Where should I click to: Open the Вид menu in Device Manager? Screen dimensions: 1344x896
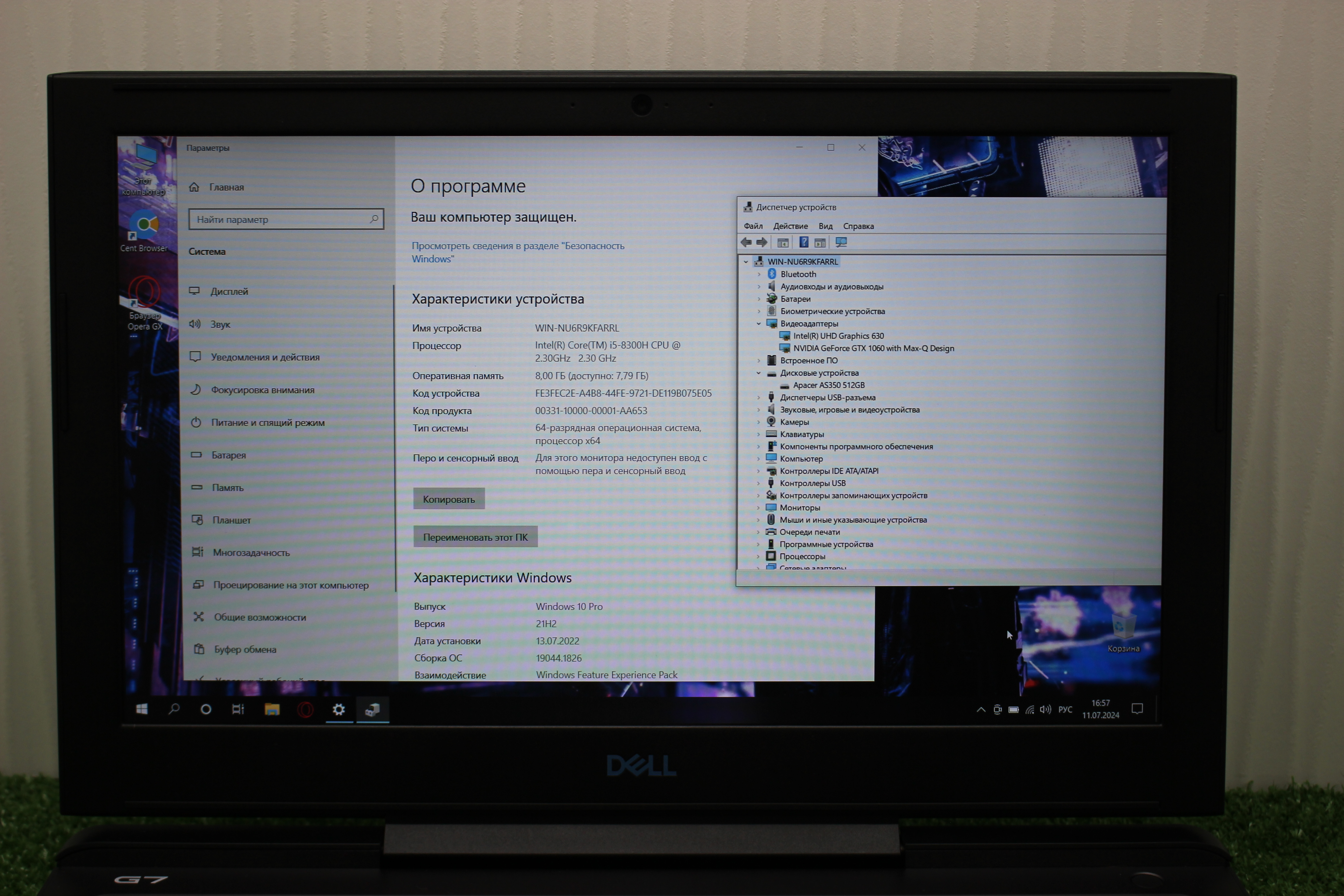click(825, 226)
